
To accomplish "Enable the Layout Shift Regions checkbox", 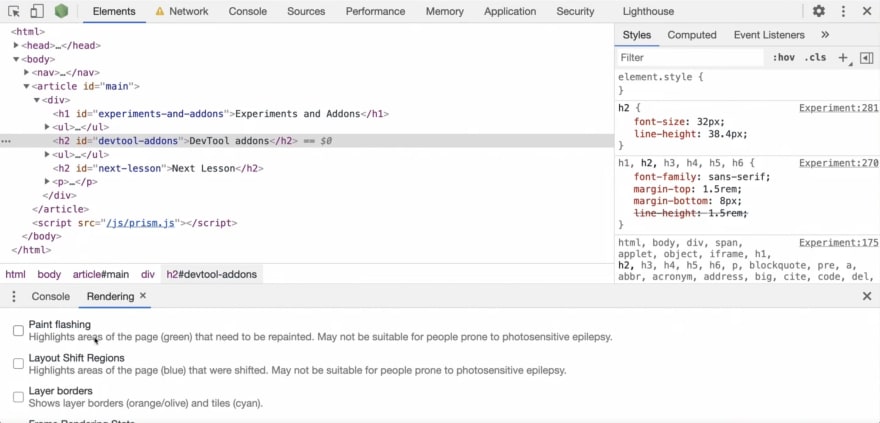I will pos(19,364).
